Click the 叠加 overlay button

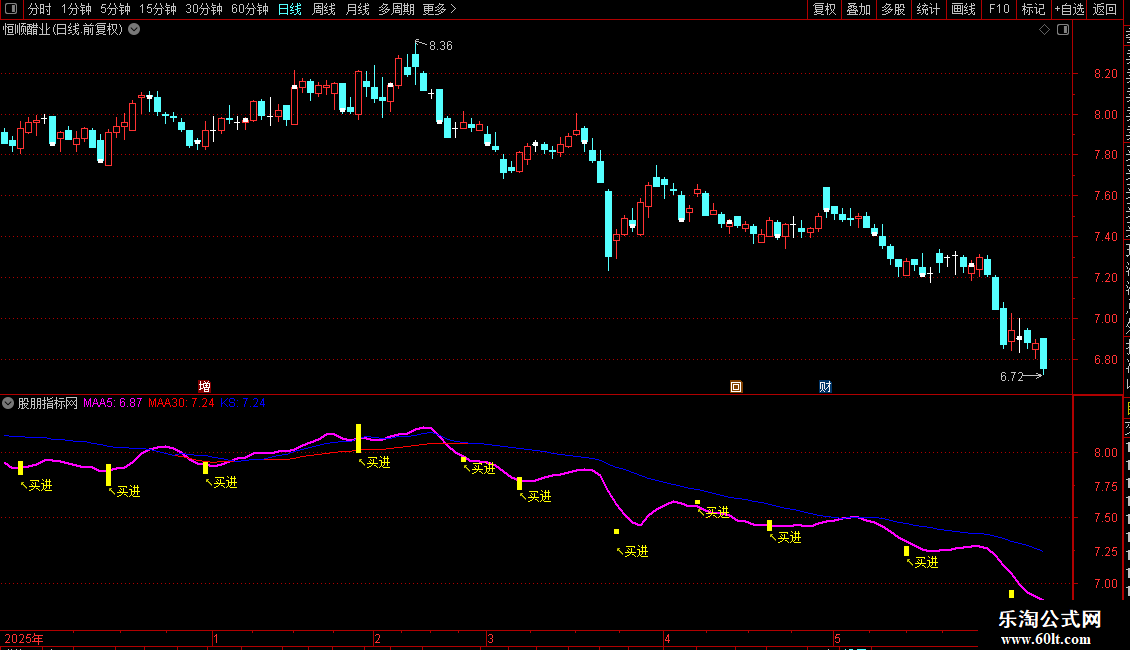point(859,9)
